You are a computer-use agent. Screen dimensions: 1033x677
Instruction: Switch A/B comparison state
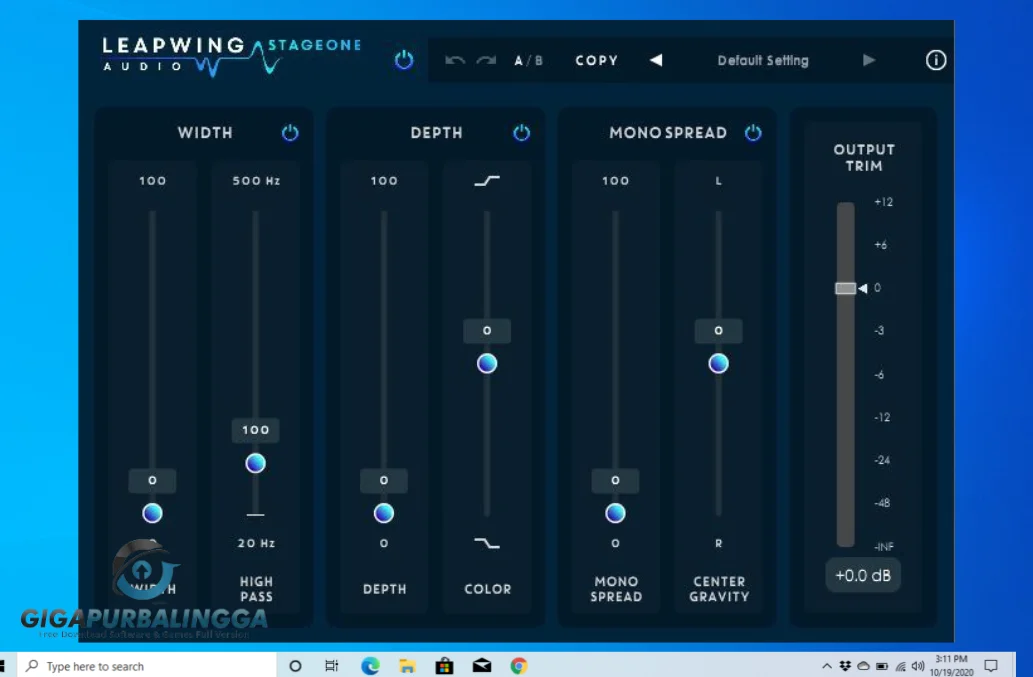coord(528,61)
